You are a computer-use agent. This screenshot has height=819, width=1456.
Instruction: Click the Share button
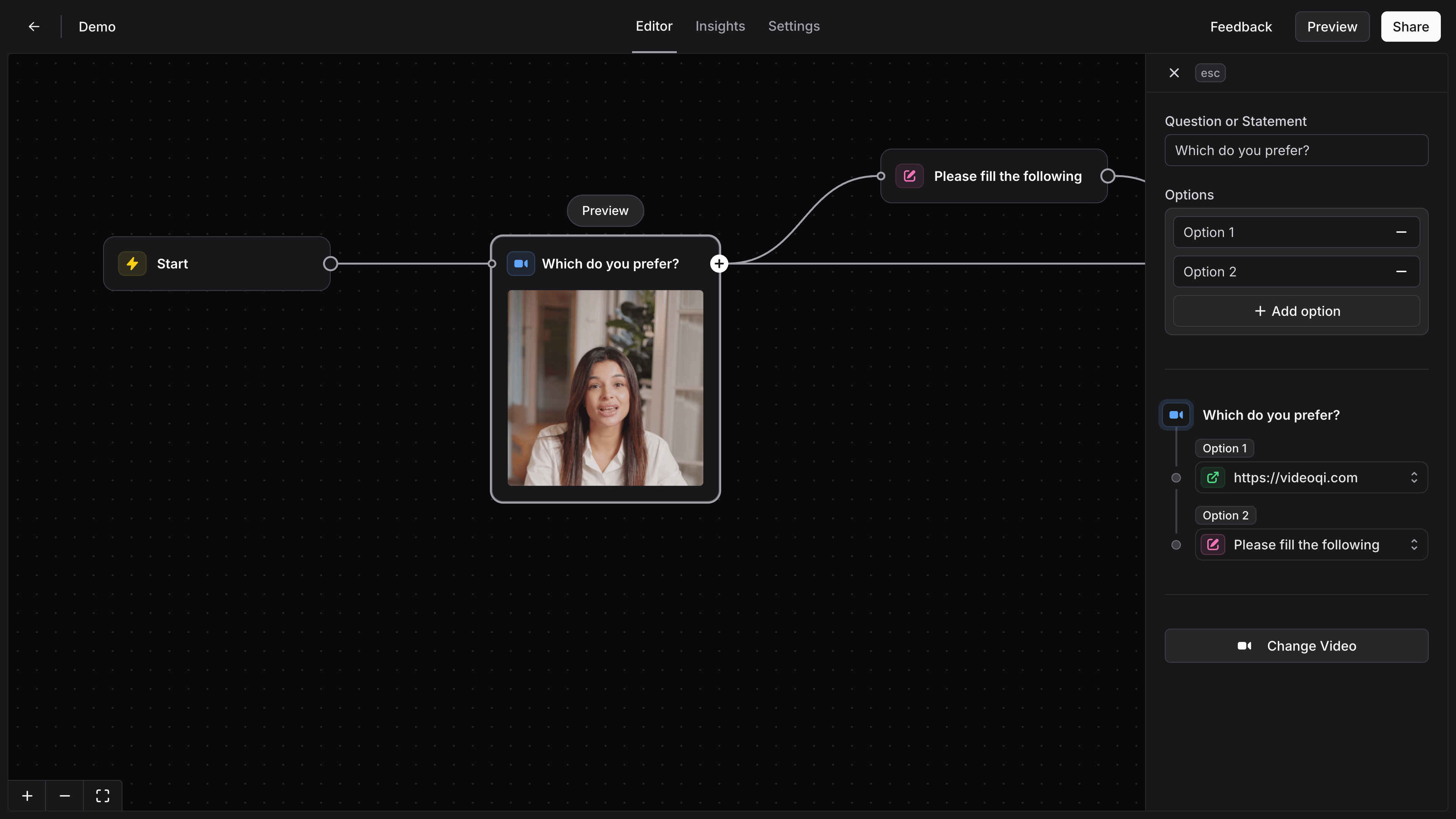(1410, 26)
